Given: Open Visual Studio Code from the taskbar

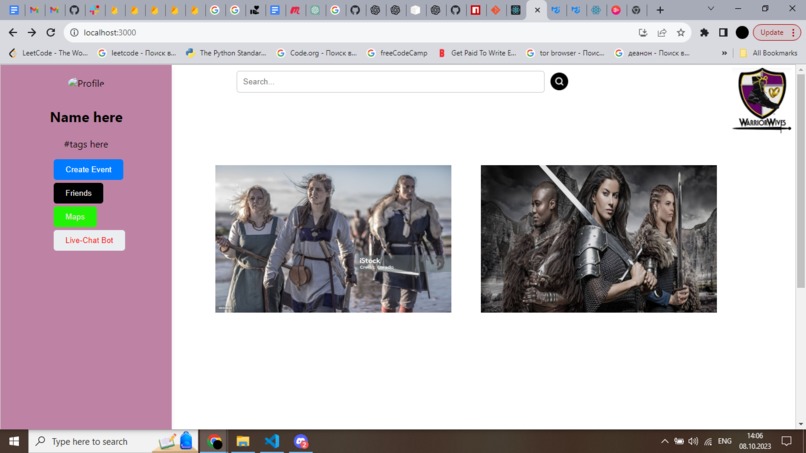Looking at the screenshot, I should click(x=272, y=441).
